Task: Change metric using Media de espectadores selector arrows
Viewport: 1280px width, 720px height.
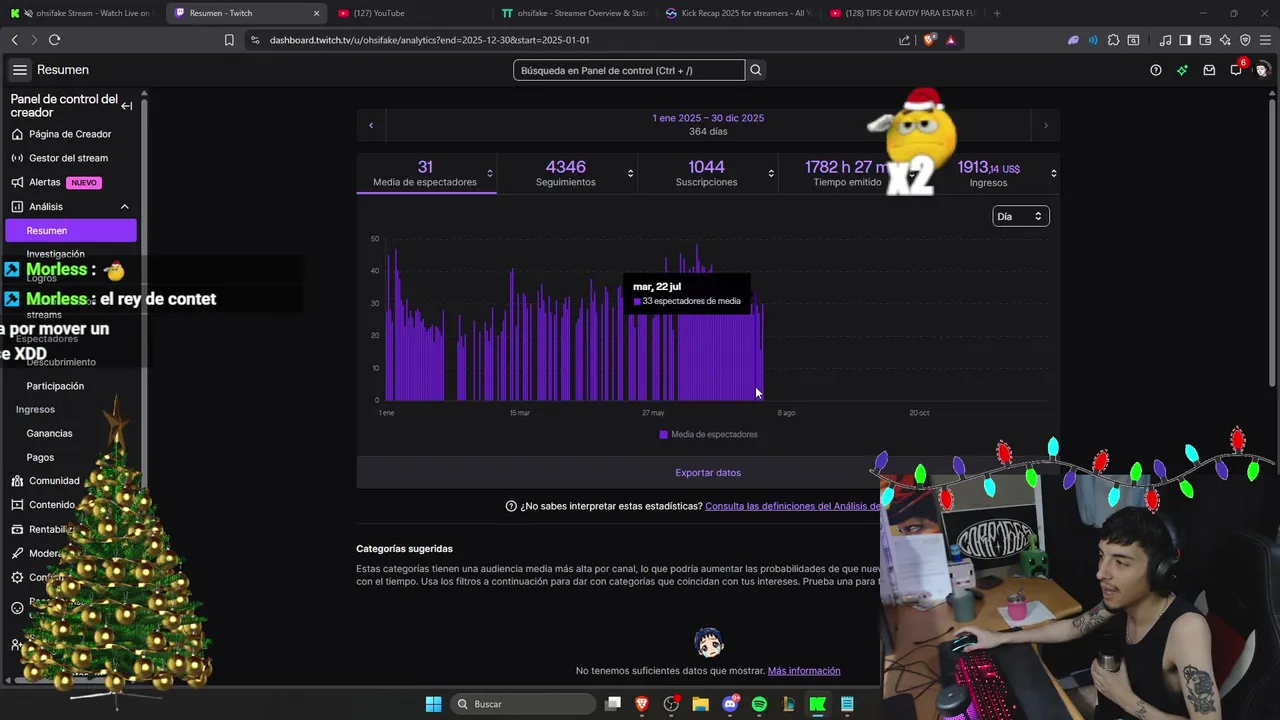Action: (489, 173)
